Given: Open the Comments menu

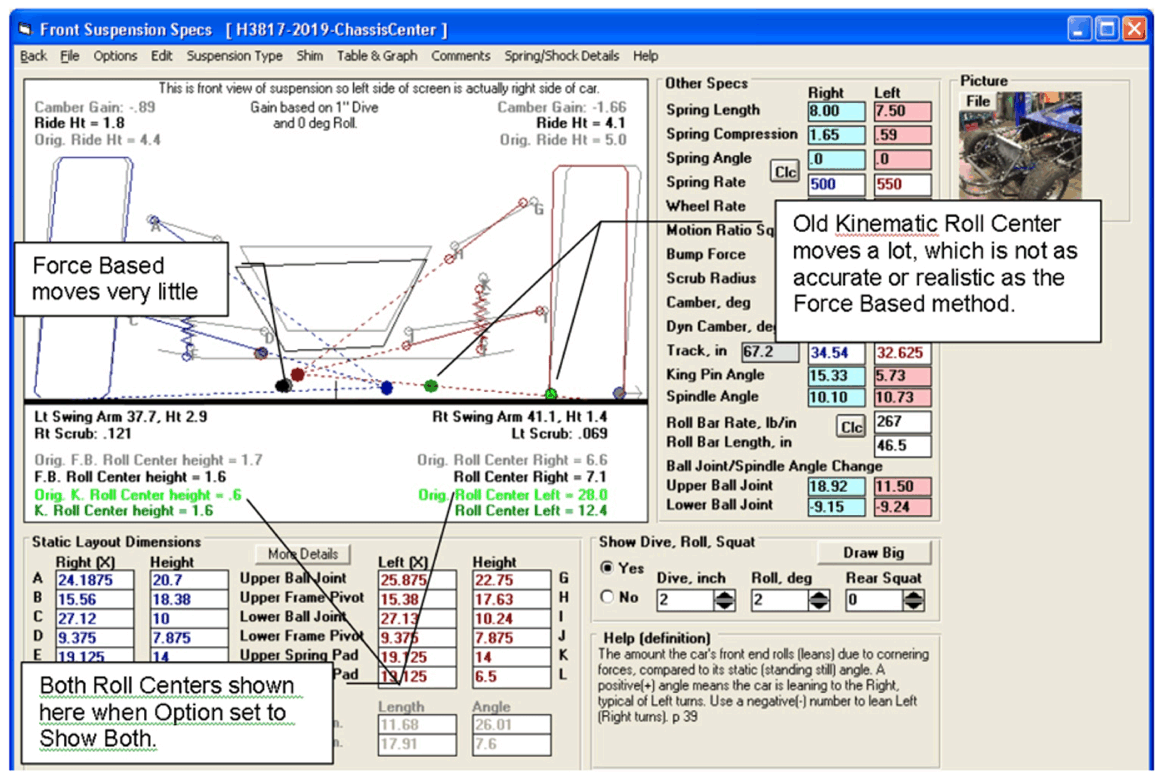Looking at the screenshot, I should pyautogui.click(x=460, y=56).
